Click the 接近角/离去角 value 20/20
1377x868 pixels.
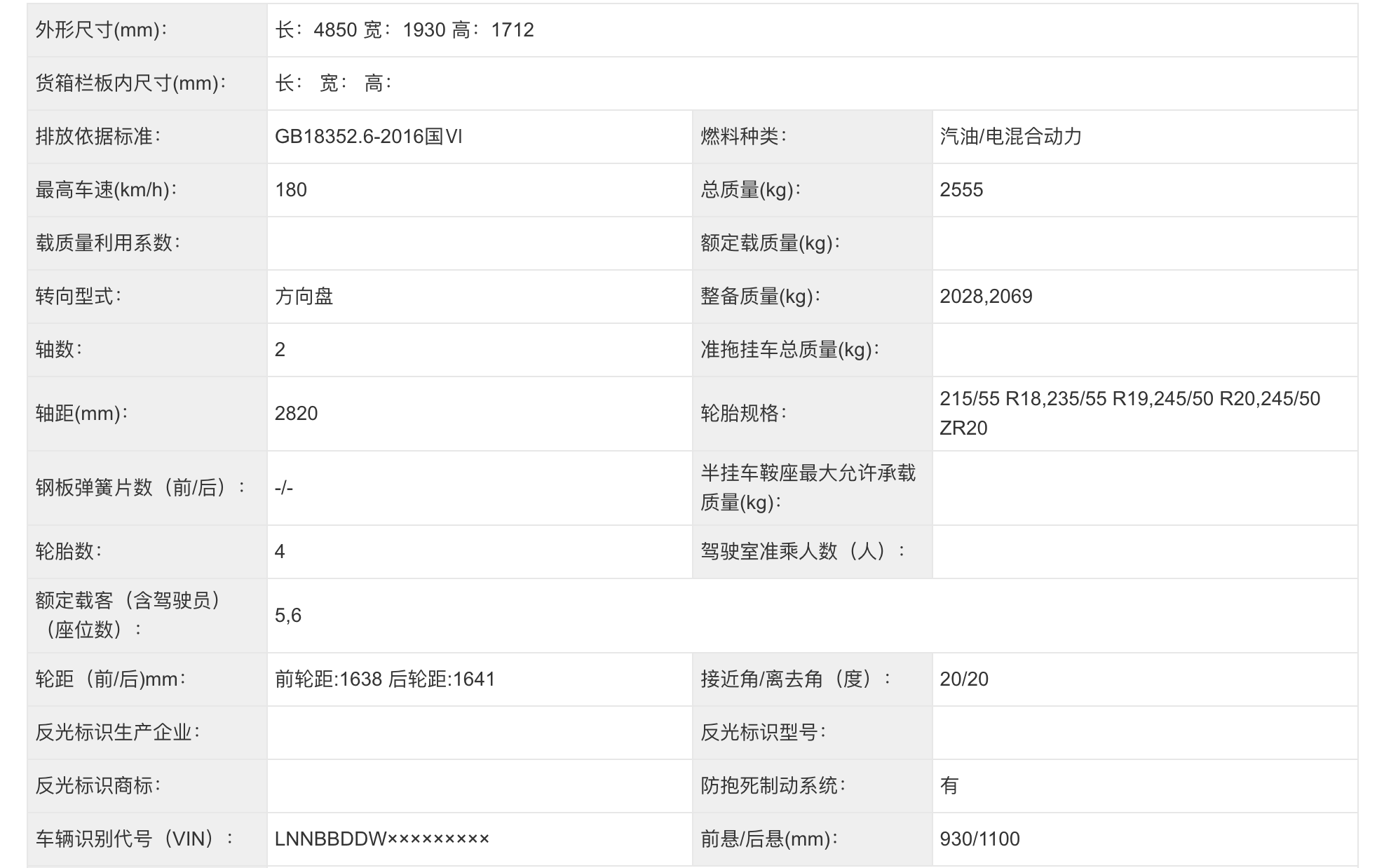click(x=964, y=679)
